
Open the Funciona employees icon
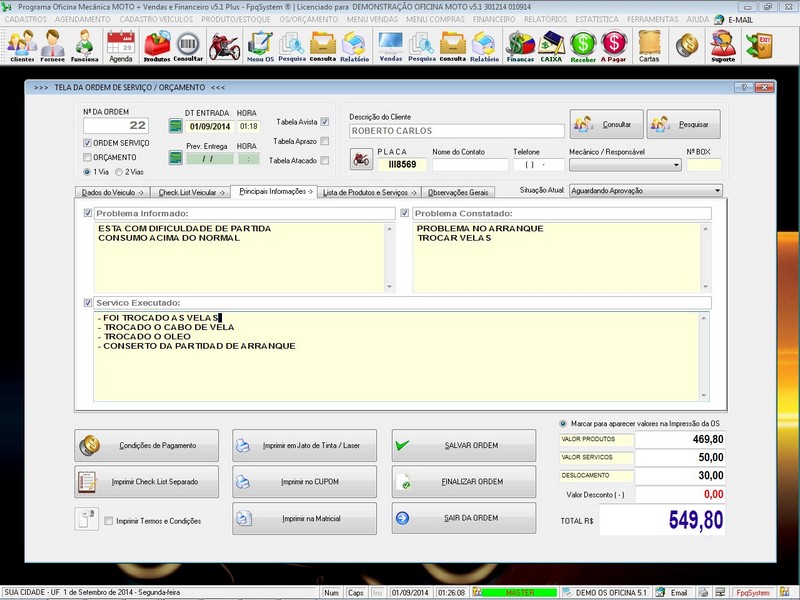[x=84, y=45]
